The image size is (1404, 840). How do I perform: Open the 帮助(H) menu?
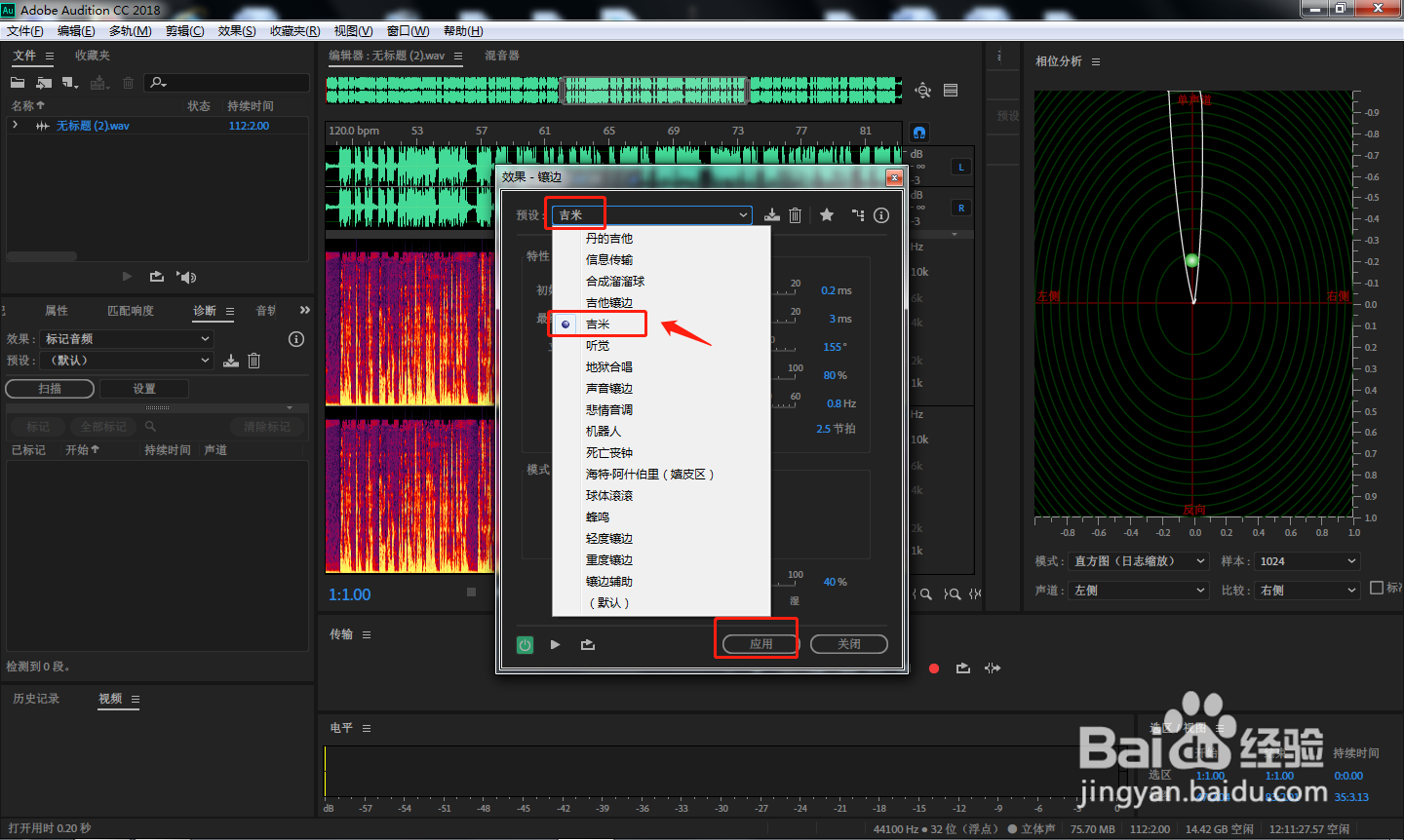[463, 31]
